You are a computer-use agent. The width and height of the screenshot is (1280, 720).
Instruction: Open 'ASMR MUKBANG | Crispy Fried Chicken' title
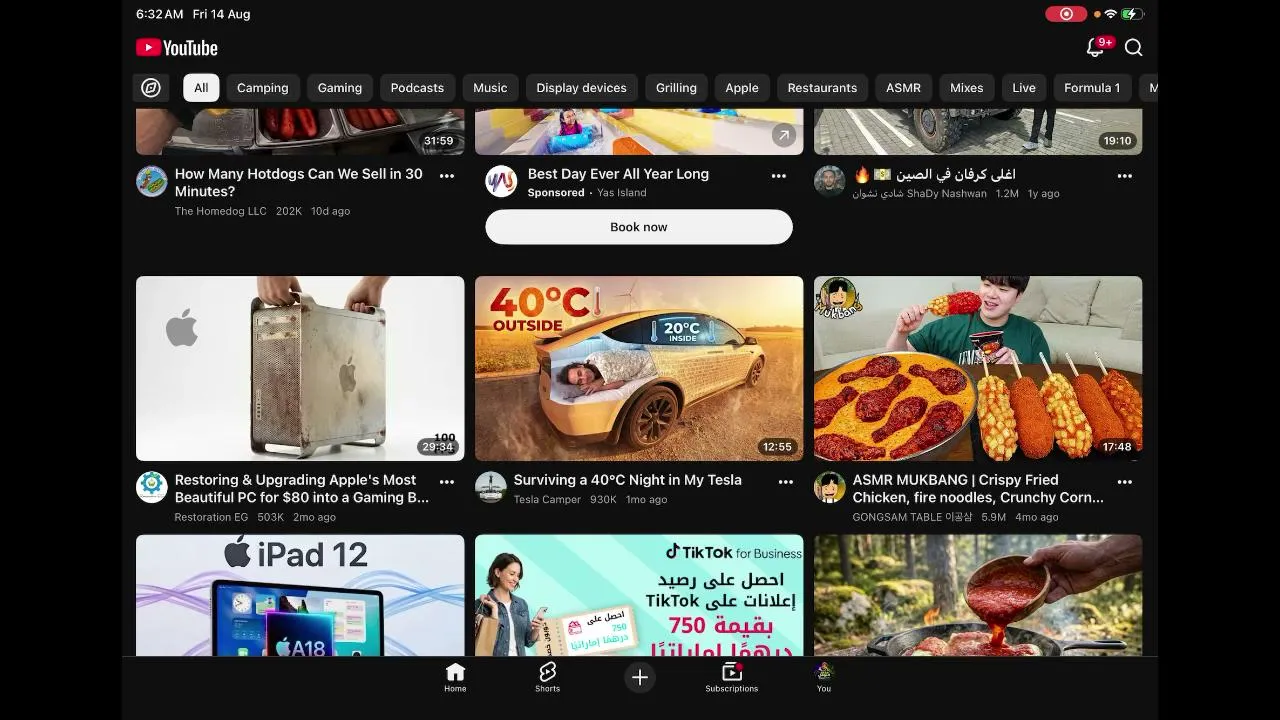[x=978, y=489]
